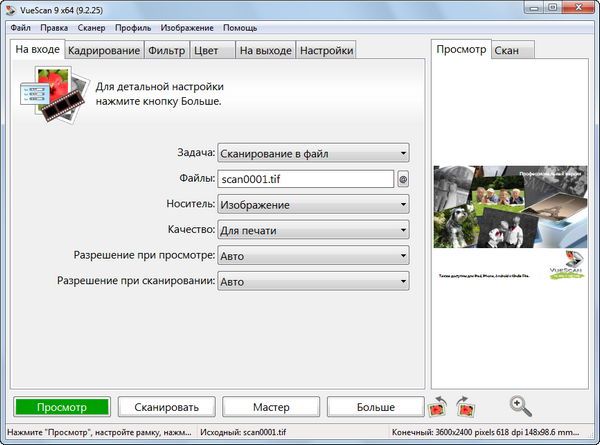This screenshot has height=445, width=600.
Task: Open the Задача dropdown
Action: click(x=313, y=153)
